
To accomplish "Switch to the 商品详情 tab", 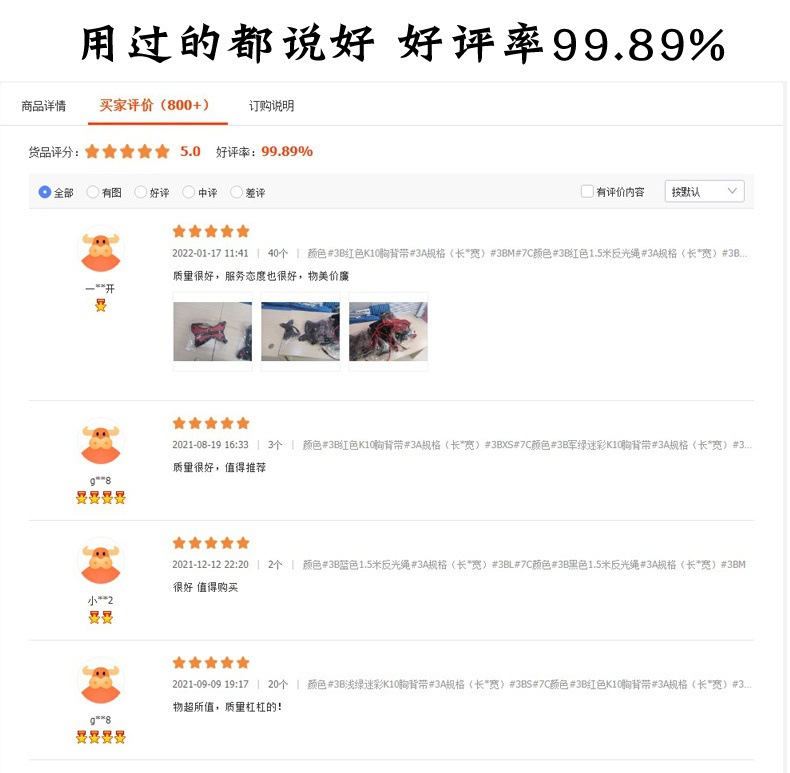I will pos(44,106).
